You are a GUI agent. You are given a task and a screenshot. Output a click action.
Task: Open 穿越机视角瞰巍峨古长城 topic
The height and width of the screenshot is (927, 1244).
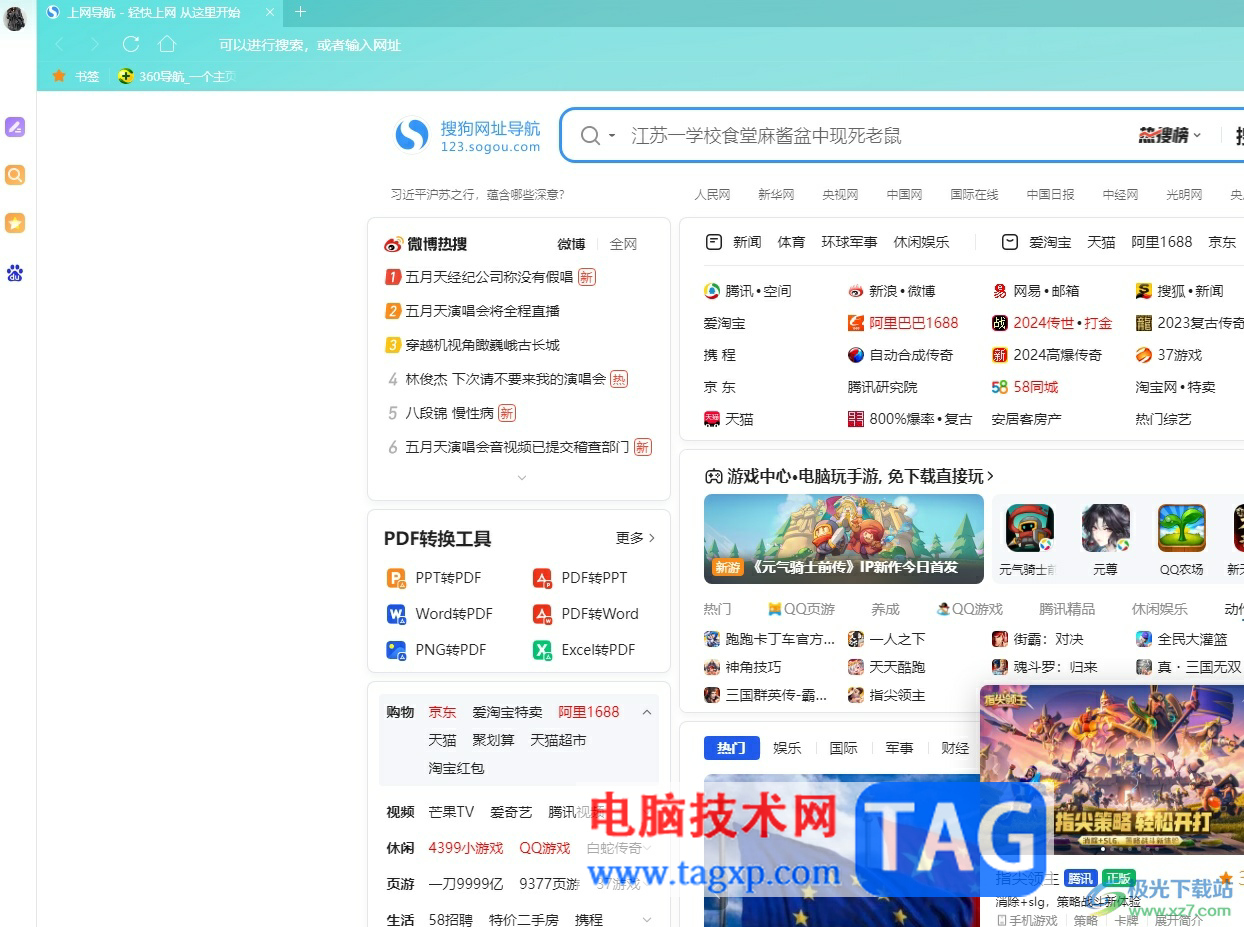coord(482,345)
